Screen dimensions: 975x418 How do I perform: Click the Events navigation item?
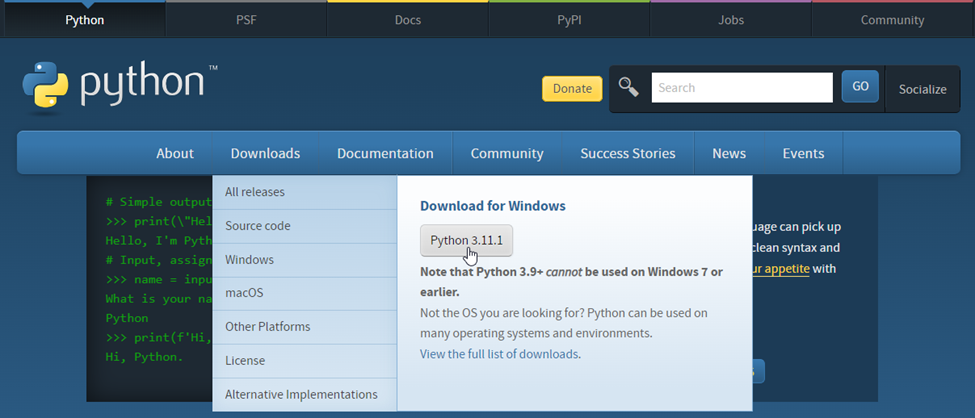click(x=803, y=153)
